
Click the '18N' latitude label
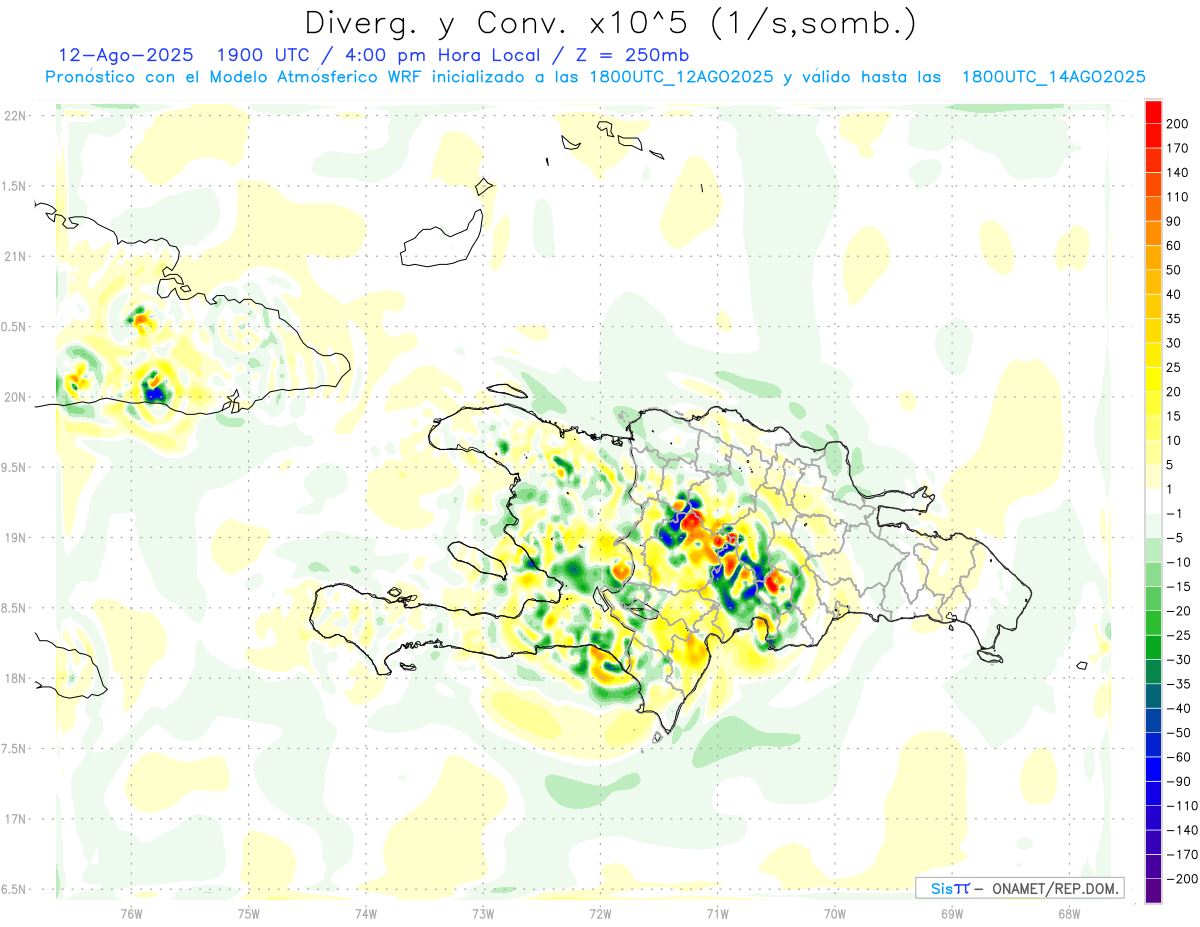pos(14,678)
